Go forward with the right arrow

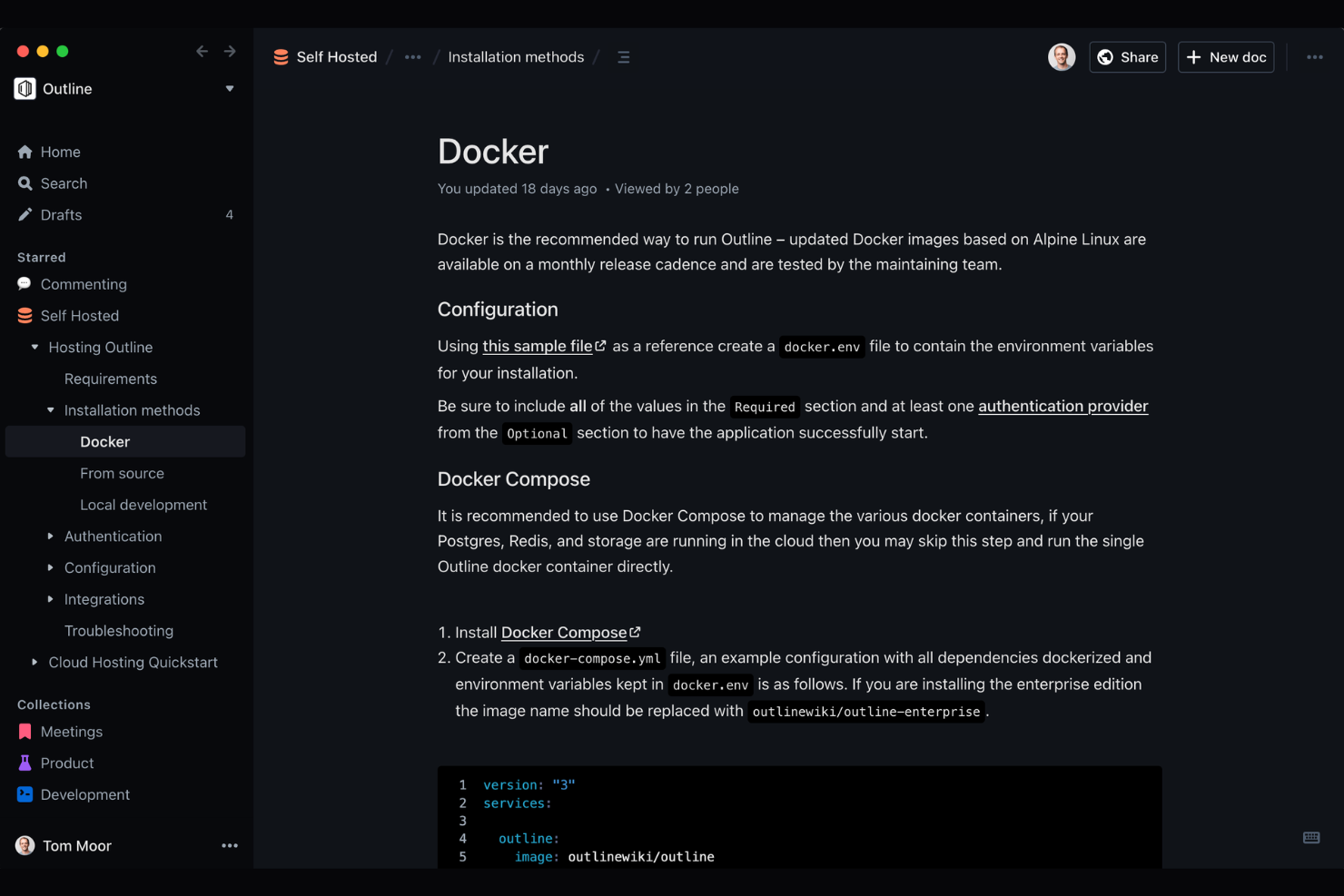click(230, 52)
